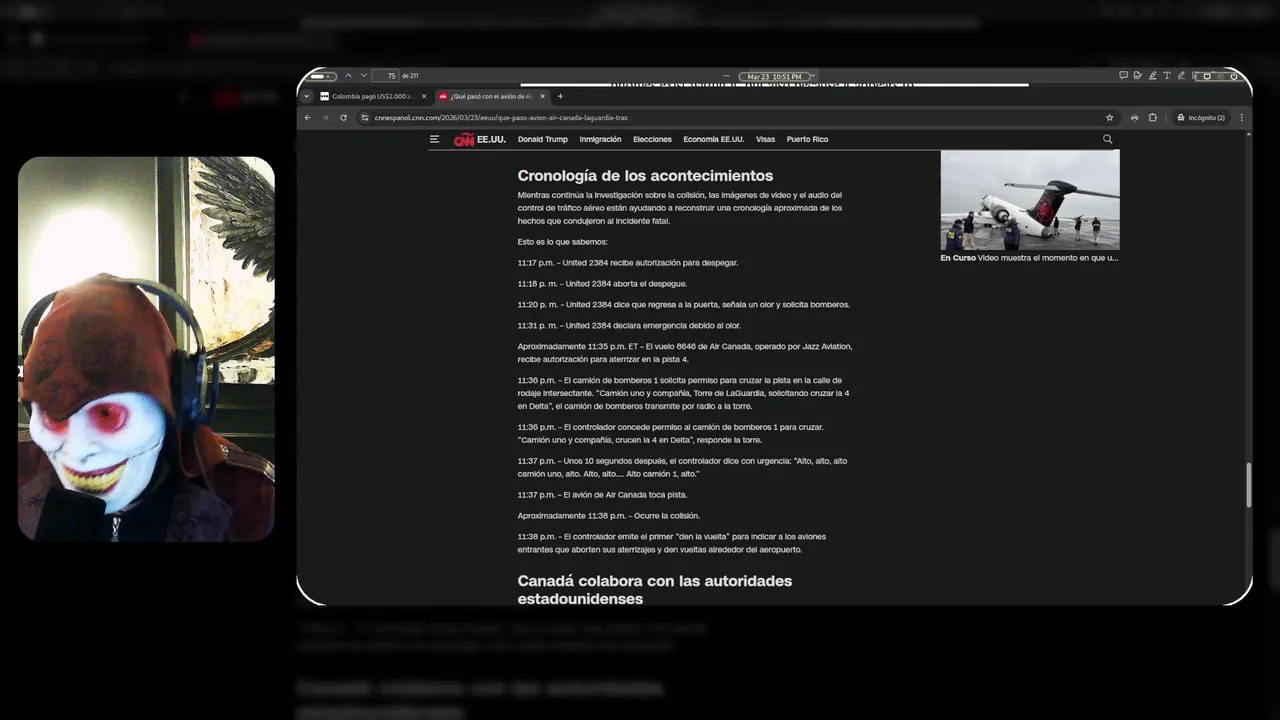Screen dimensions: 1280x720
Task: Click the Esto es lo que sabemos text
Action: tap(562, 242)
